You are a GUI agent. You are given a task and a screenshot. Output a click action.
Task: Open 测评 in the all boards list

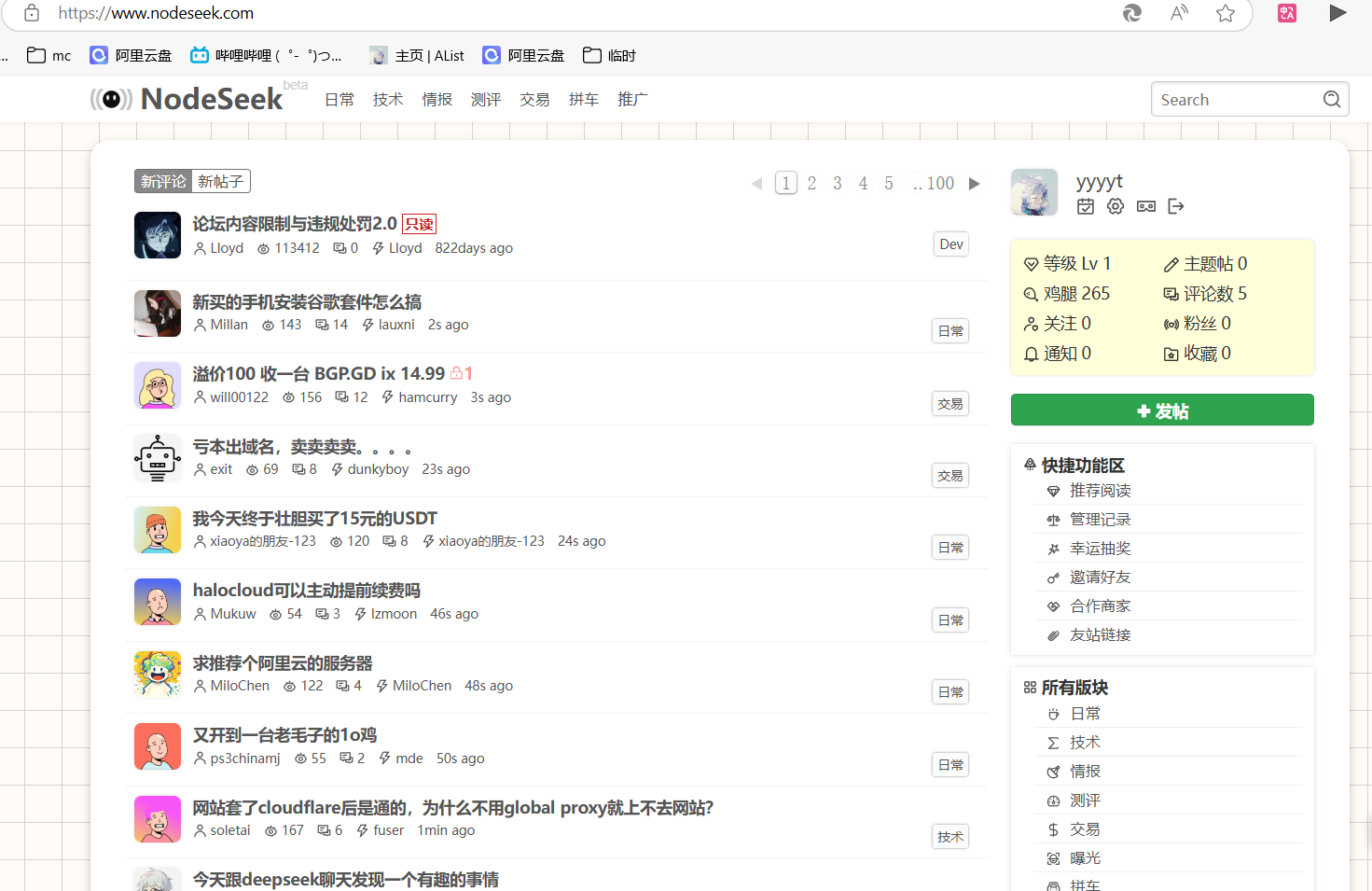coord(1085,800)
